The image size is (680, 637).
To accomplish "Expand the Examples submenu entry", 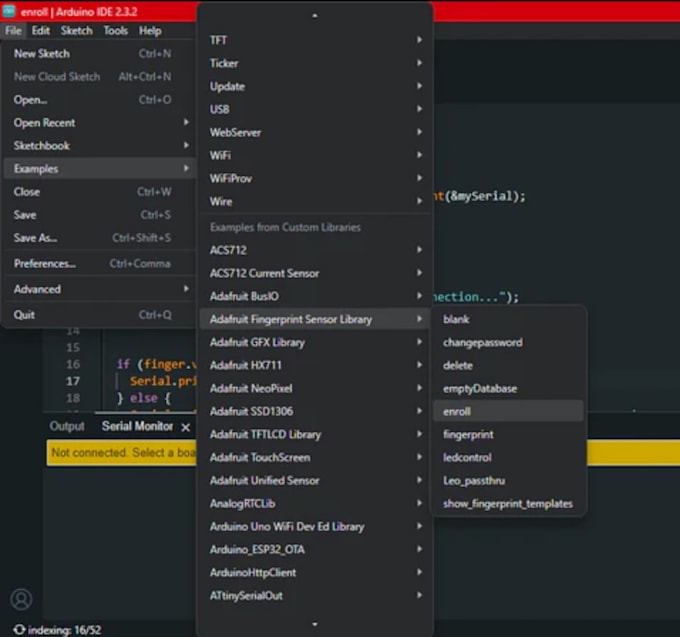I will [99, 169].
